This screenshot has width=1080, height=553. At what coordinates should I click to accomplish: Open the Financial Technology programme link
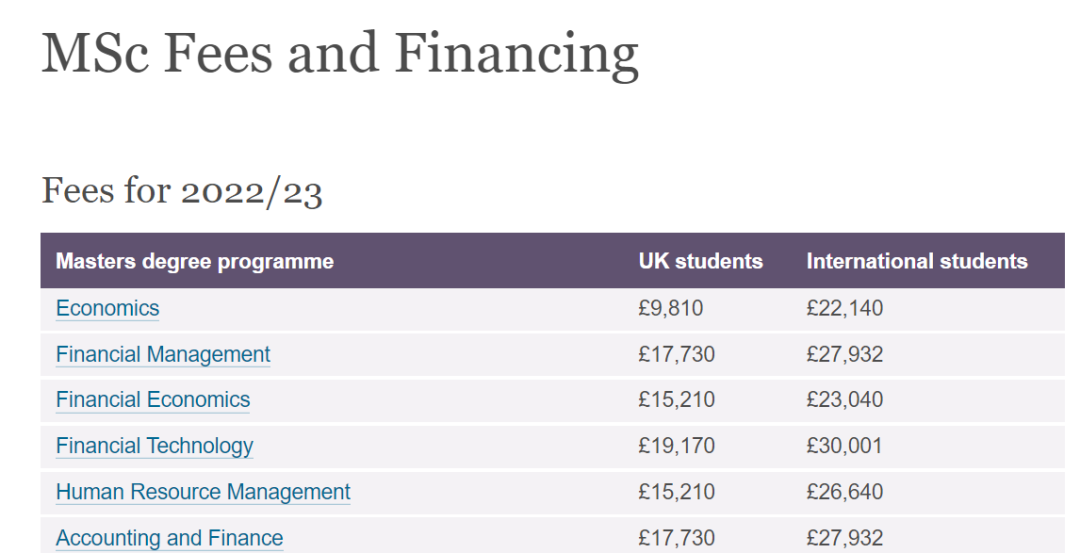click(x=154, y=446)
